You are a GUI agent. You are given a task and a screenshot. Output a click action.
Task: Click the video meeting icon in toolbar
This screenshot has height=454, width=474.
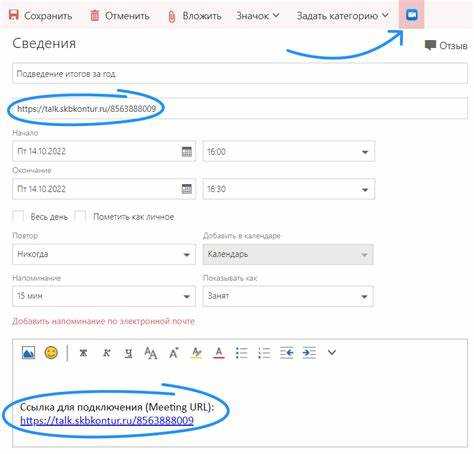coord(412,15)
